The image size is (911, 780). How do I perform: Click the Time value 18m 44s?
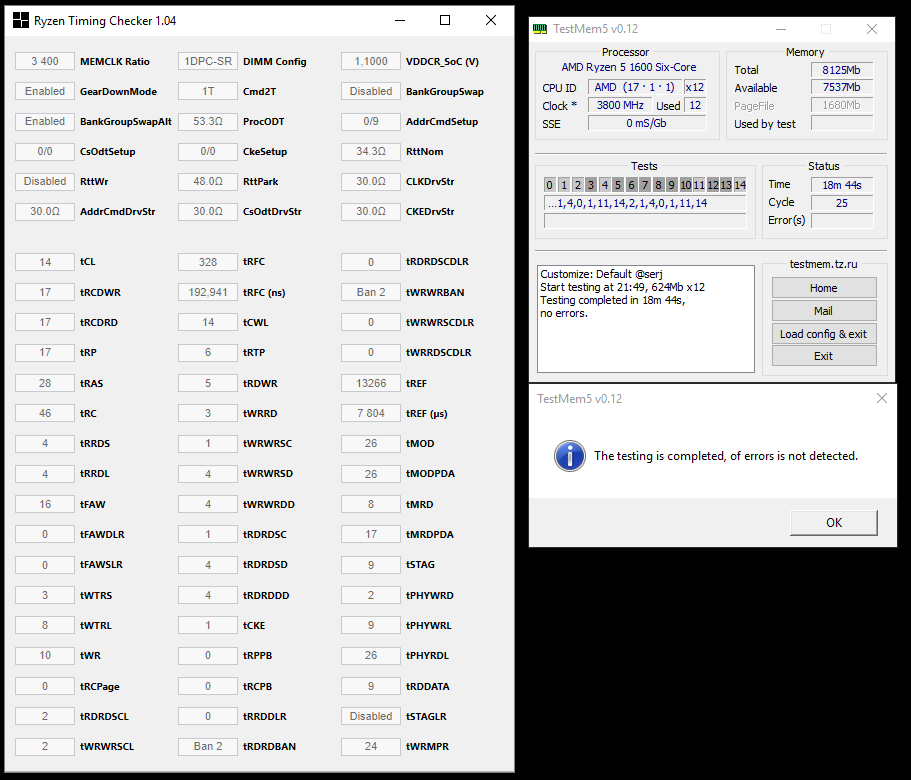[841, 185]
